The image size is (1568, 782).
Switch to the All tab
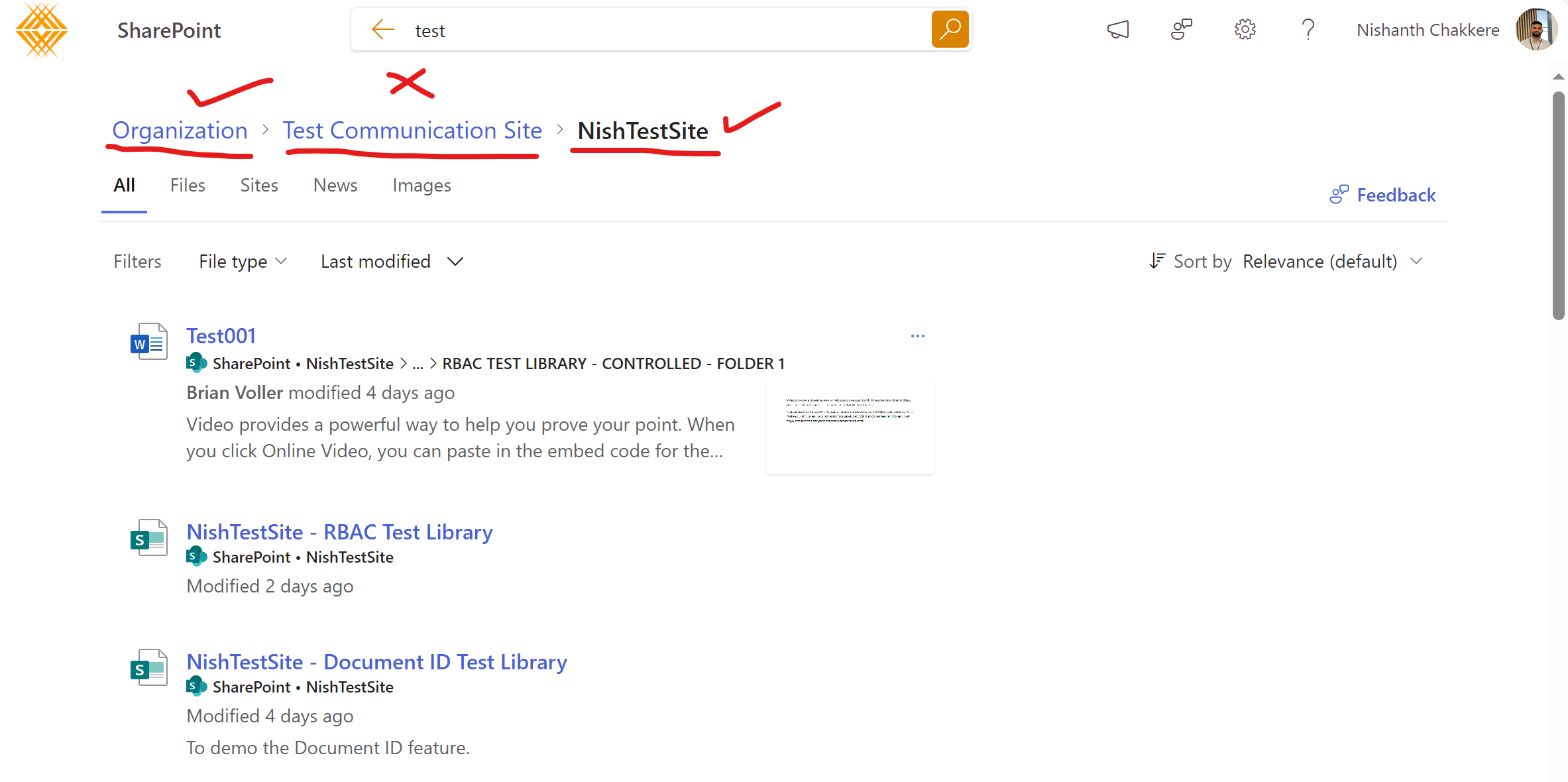(x=124, y=186)
